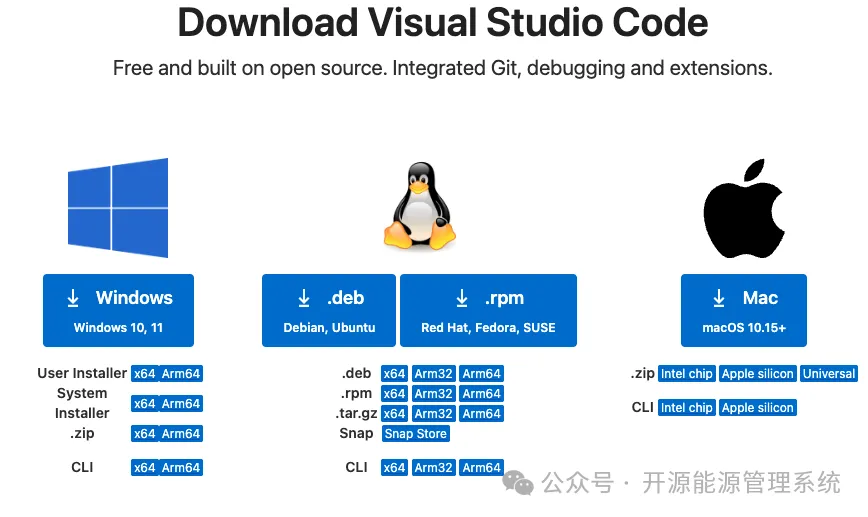The image size is (868, 517).
Task: Click the Windows logo icon
Action: [118, 208]
